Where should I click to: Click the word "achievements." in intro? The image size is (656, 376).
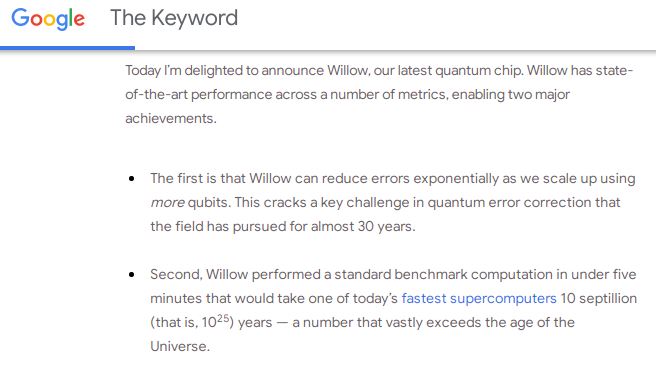[171, 118]
